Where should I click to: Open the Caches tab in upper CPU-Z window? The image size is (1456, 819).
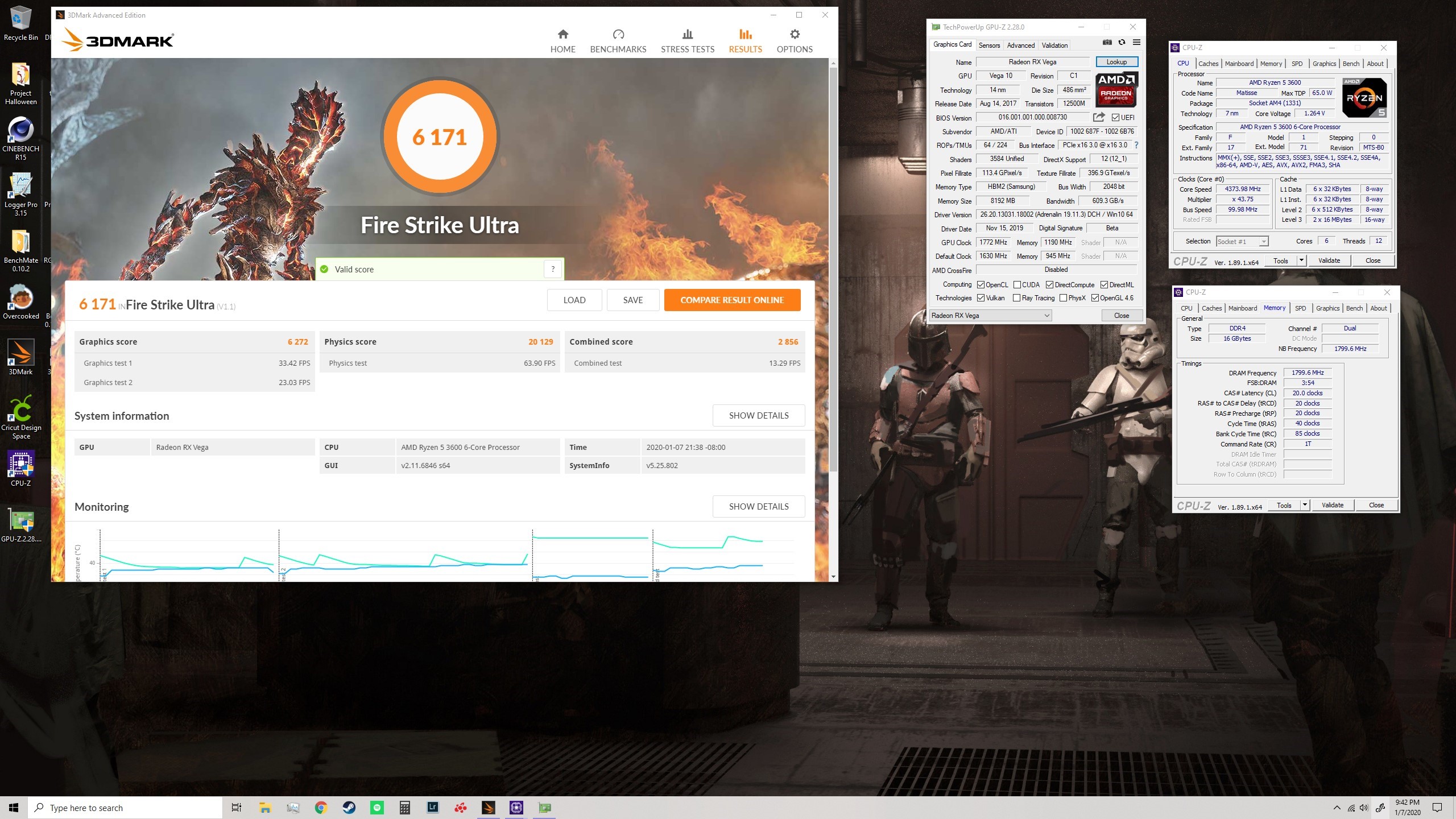click(1208, 64)
